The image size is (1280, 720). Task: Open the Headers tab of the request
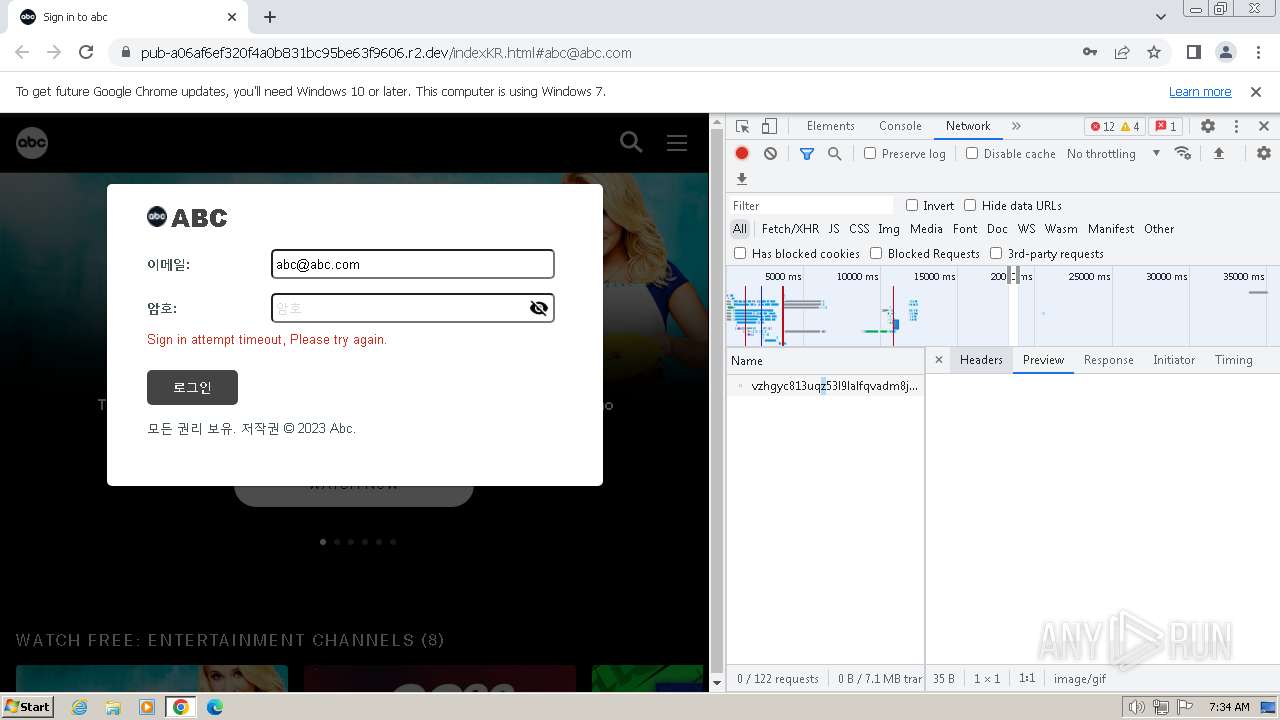(981, 360)
